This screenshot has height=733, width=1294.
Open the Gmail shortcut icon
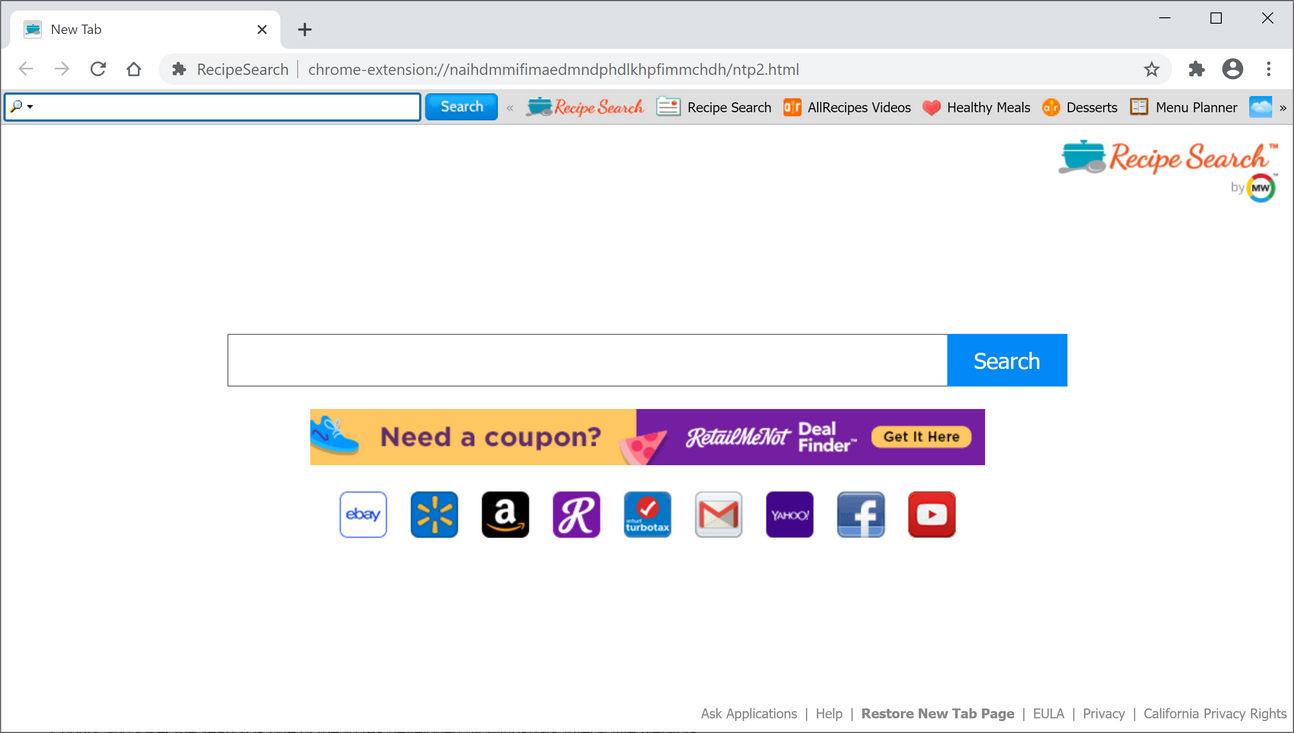tap(718, 514)
